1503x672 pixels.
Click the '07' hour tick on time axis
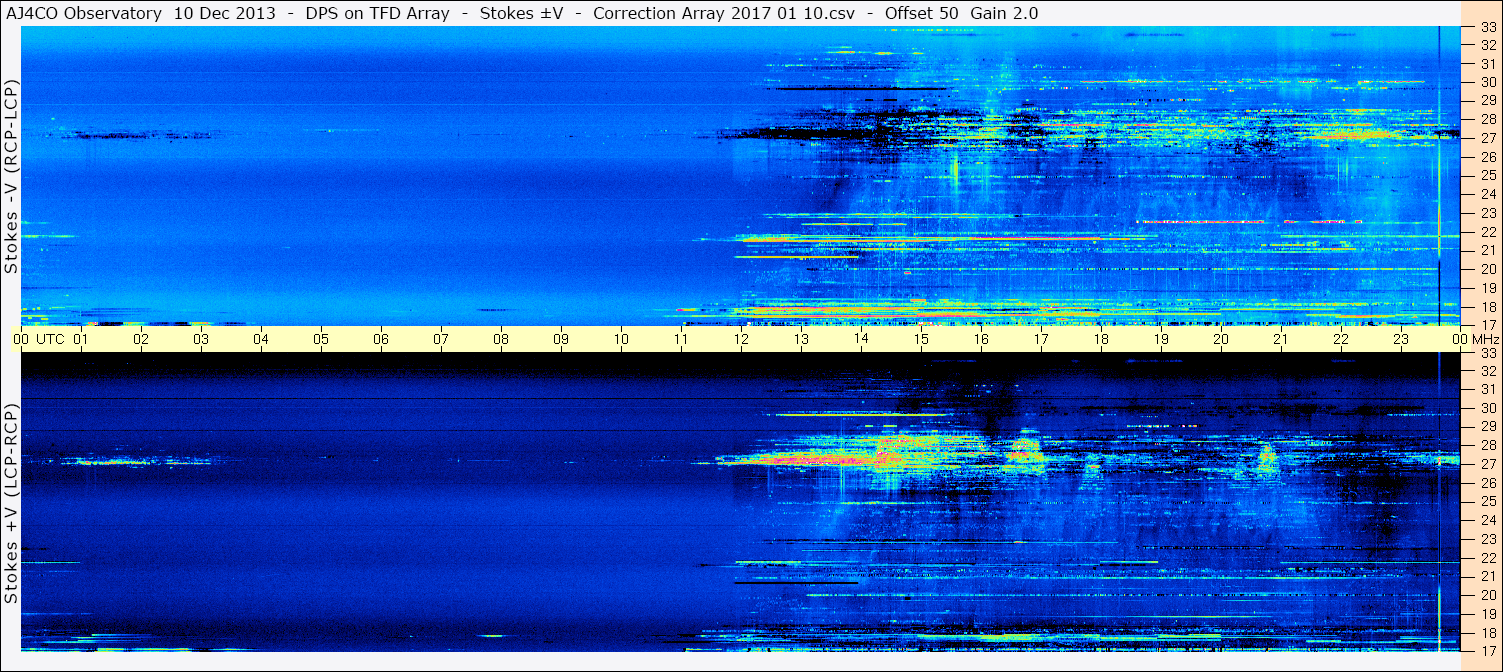(x=441, y=339)
